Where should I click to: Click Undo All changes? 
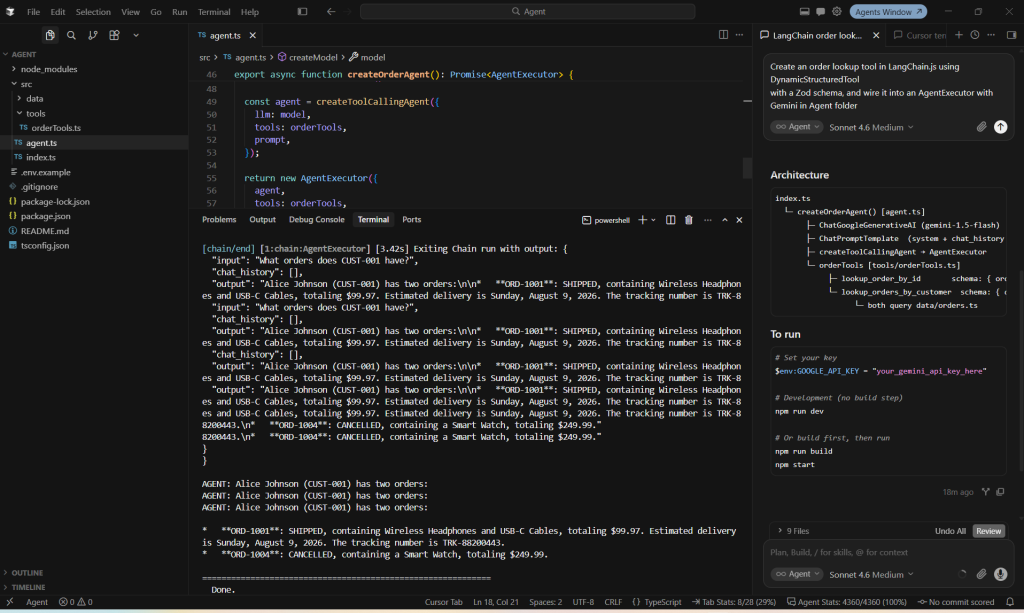pyautogui.click(x=950, y=531)
